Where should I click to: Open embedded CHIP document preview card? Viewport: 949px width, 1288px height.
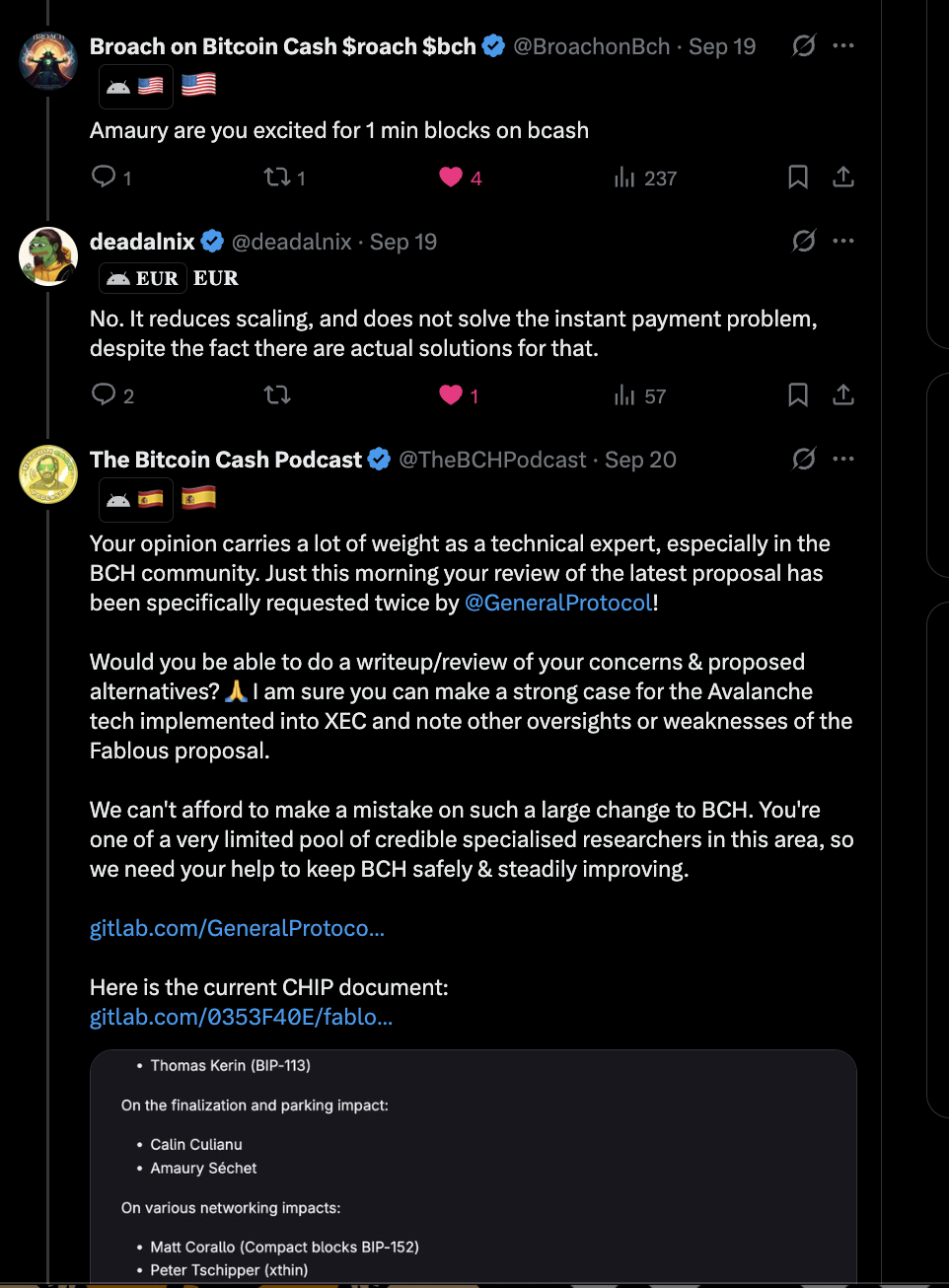[474, 1167]
